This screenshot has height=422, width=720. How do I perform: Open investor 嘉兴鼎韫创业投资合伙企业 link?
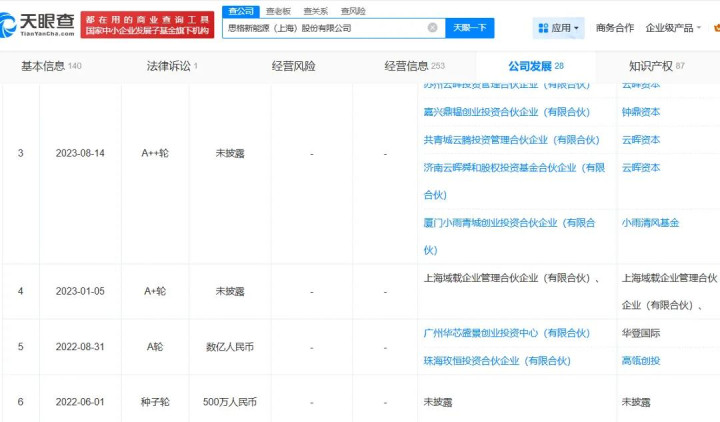point(506,113)
